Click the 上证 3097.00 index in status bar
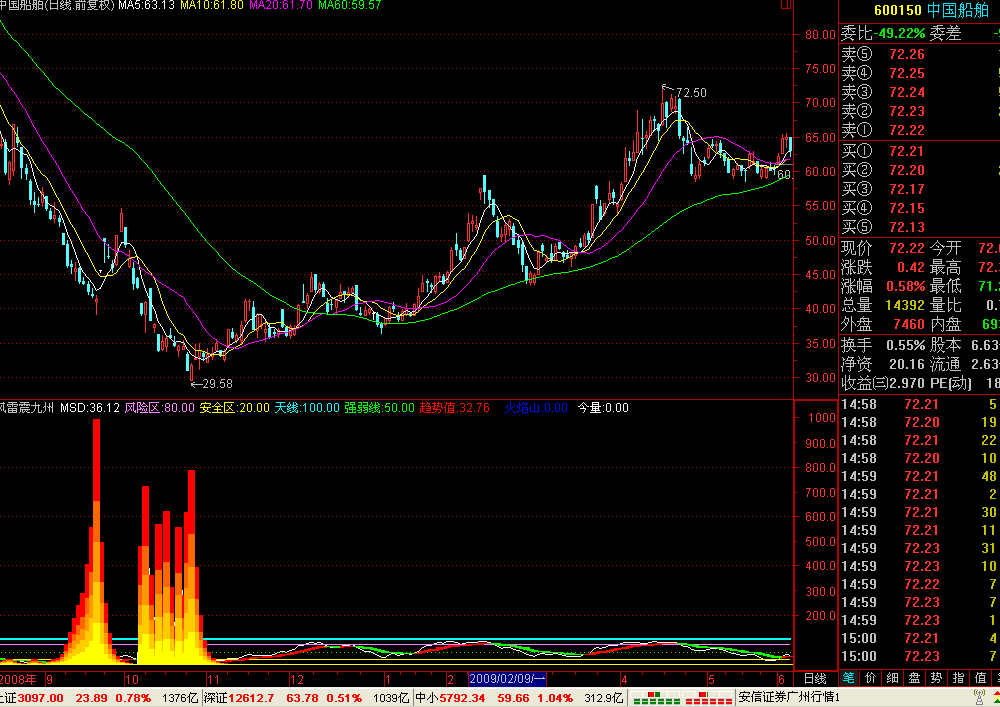 [x=32, y=698]
